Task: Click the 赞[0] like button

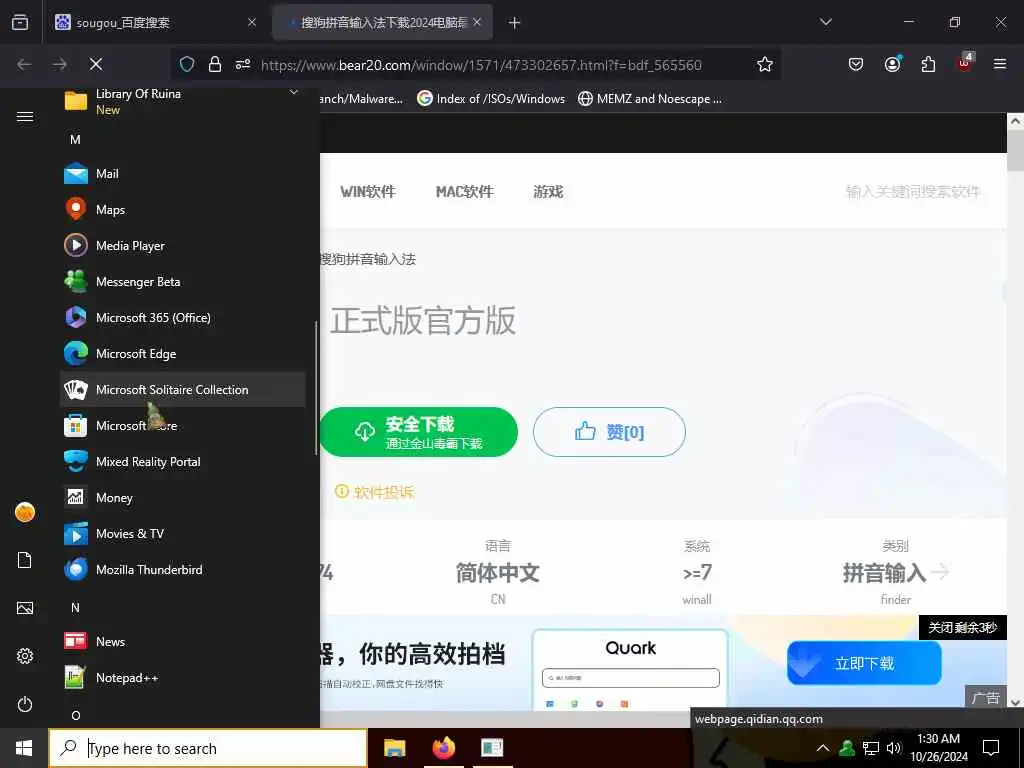Action: pos(609,432)
